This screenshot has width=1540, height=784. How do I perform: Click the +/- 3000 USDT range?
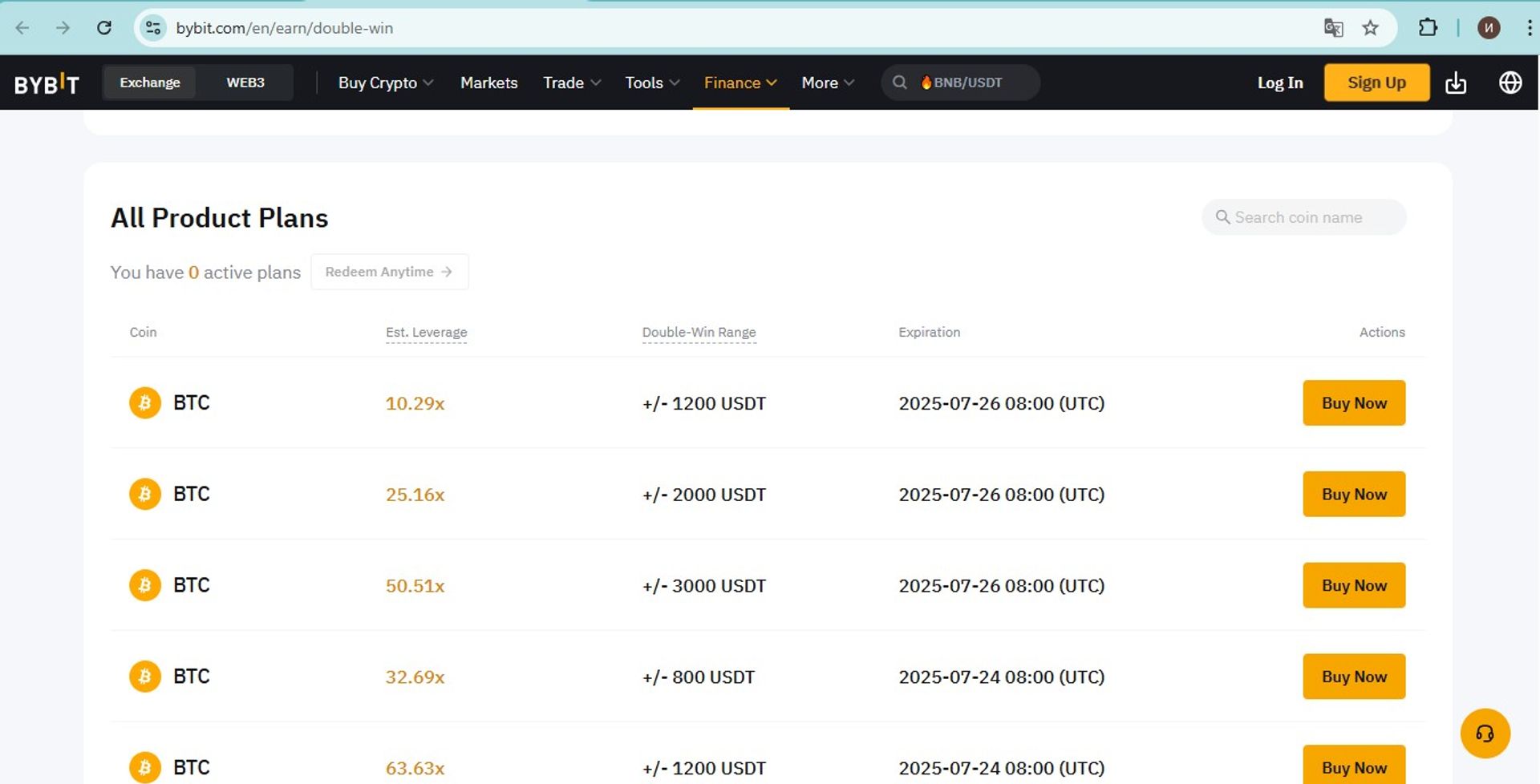(x=704, y=586)
